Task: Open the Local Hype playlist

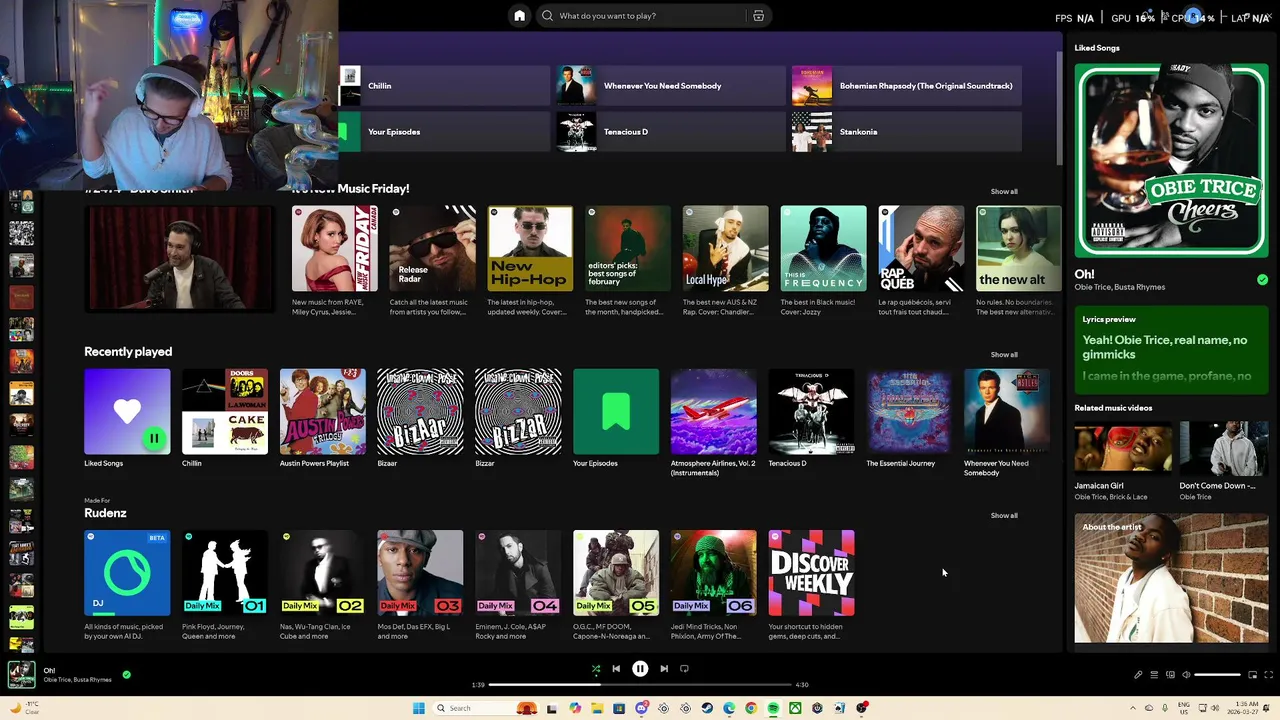Action: point(726,249)
